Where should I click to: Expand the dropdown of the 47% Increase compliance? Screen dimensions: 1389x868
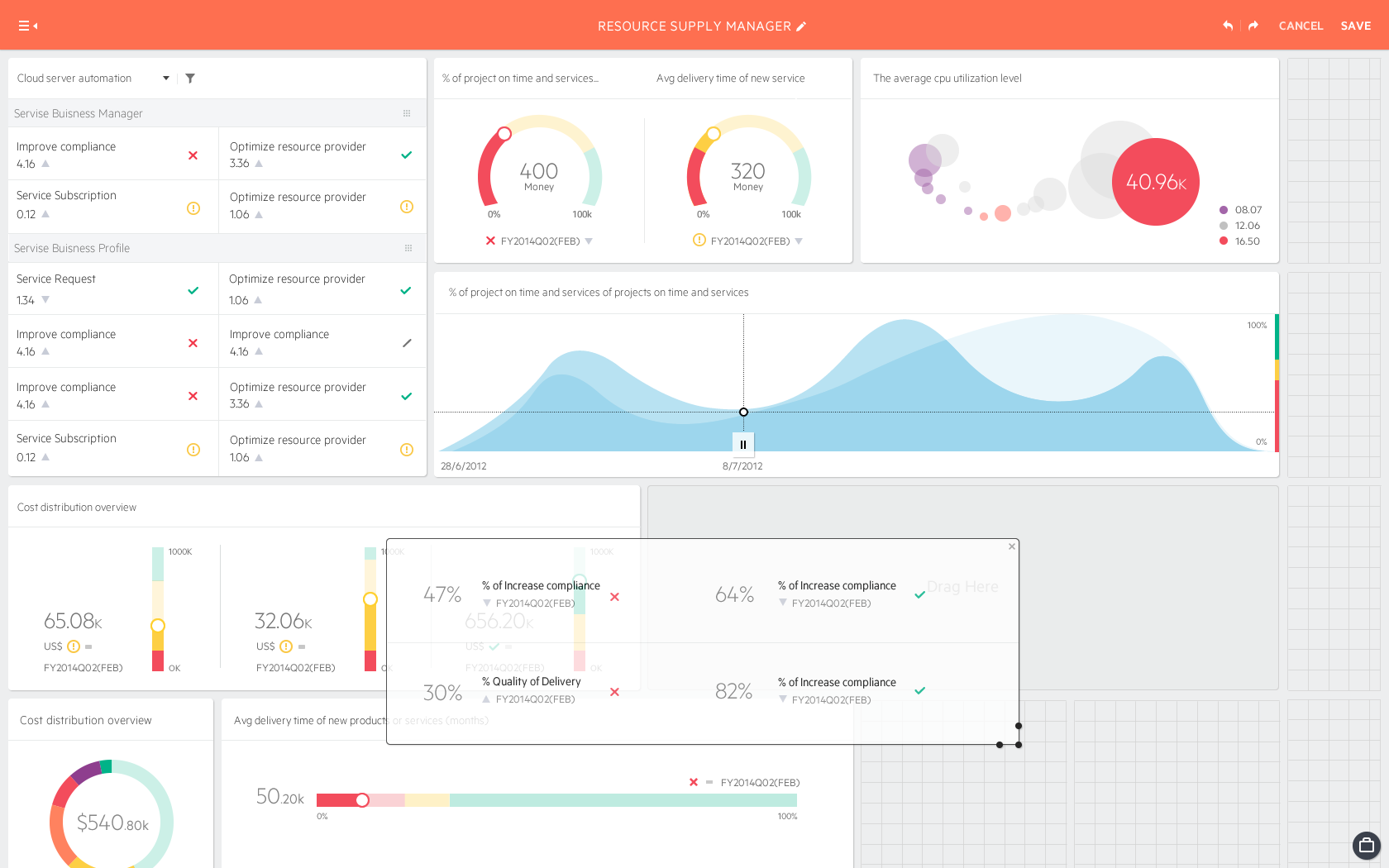(487, 603)
